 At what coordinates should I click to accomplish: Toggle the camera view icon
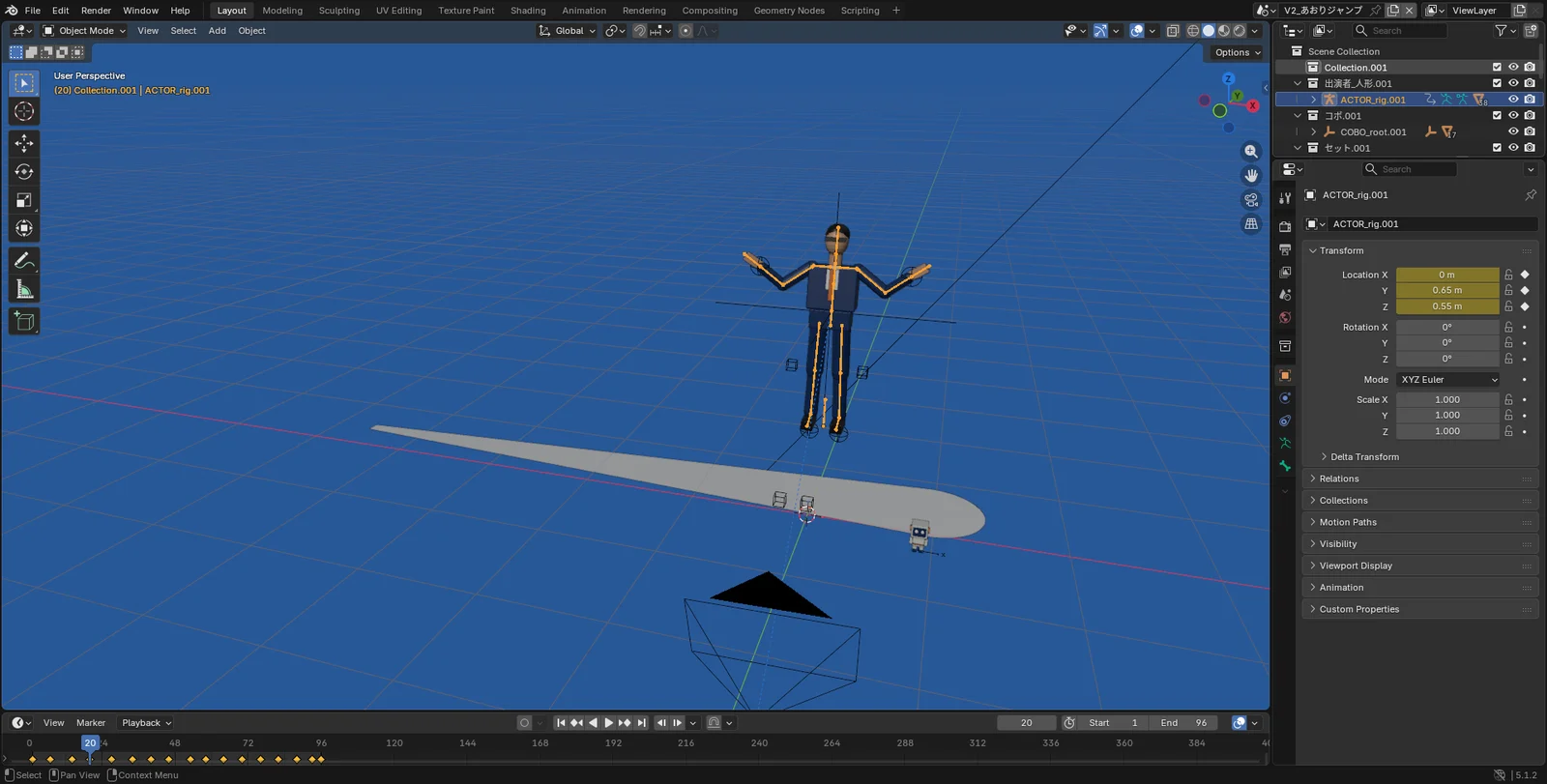pyautogui.click(x=1251, y=200)
